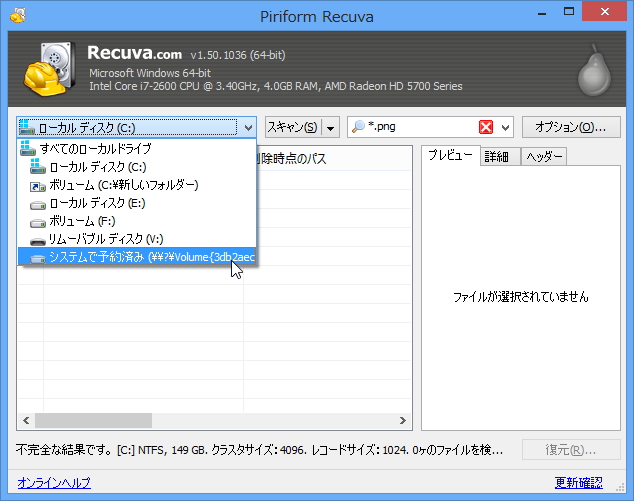This screenshot has height=501, width=634.
Task: Pick ローカル ディスク (E:) from the list
Action: coord(137,203)
